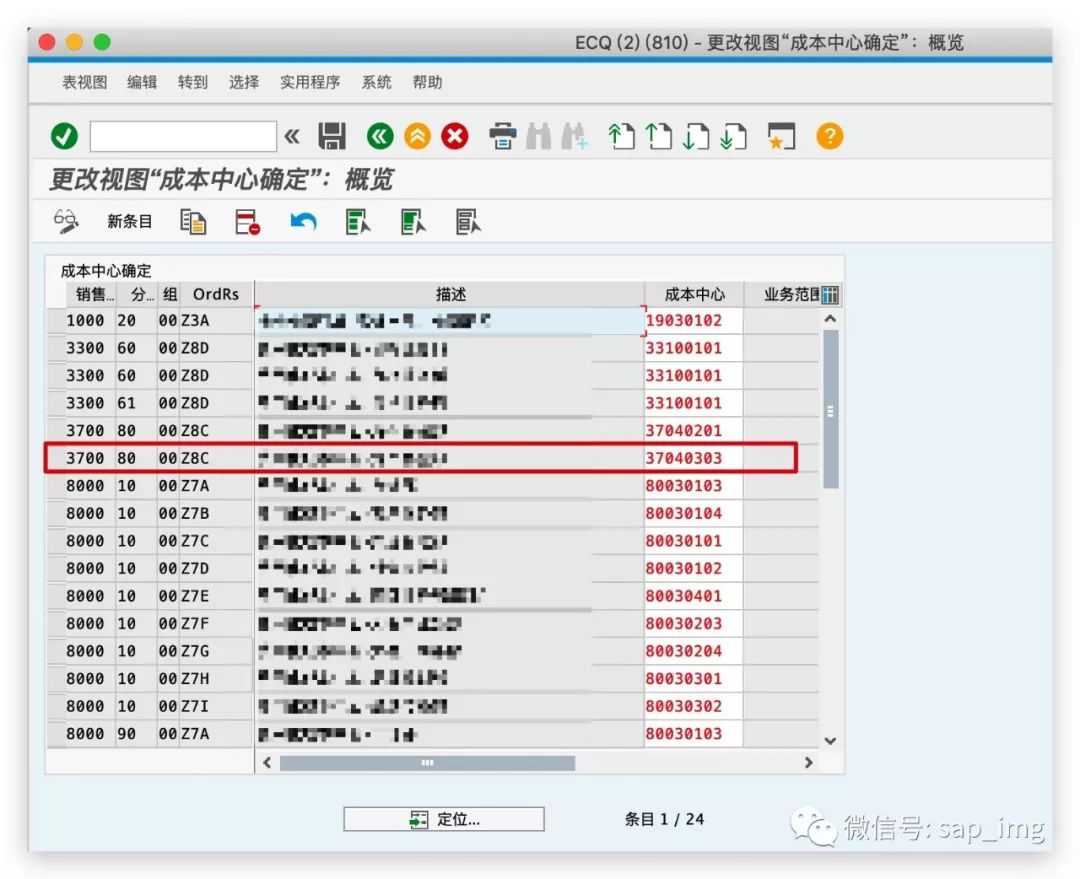The height and width of the screenshot is (879, 1080).
Task: Select row 8000 10 Z7D selector
Action: pos(56,568)
